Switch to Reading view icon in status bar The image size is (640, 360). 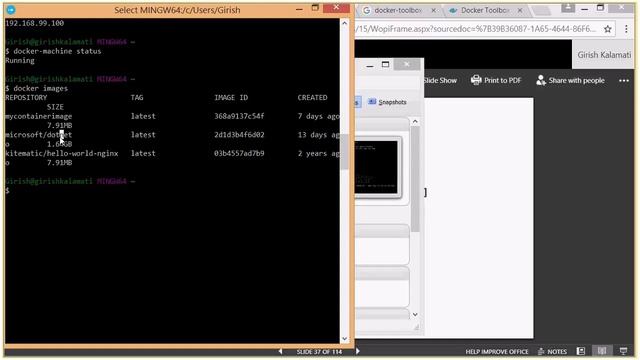coord(602,351)
